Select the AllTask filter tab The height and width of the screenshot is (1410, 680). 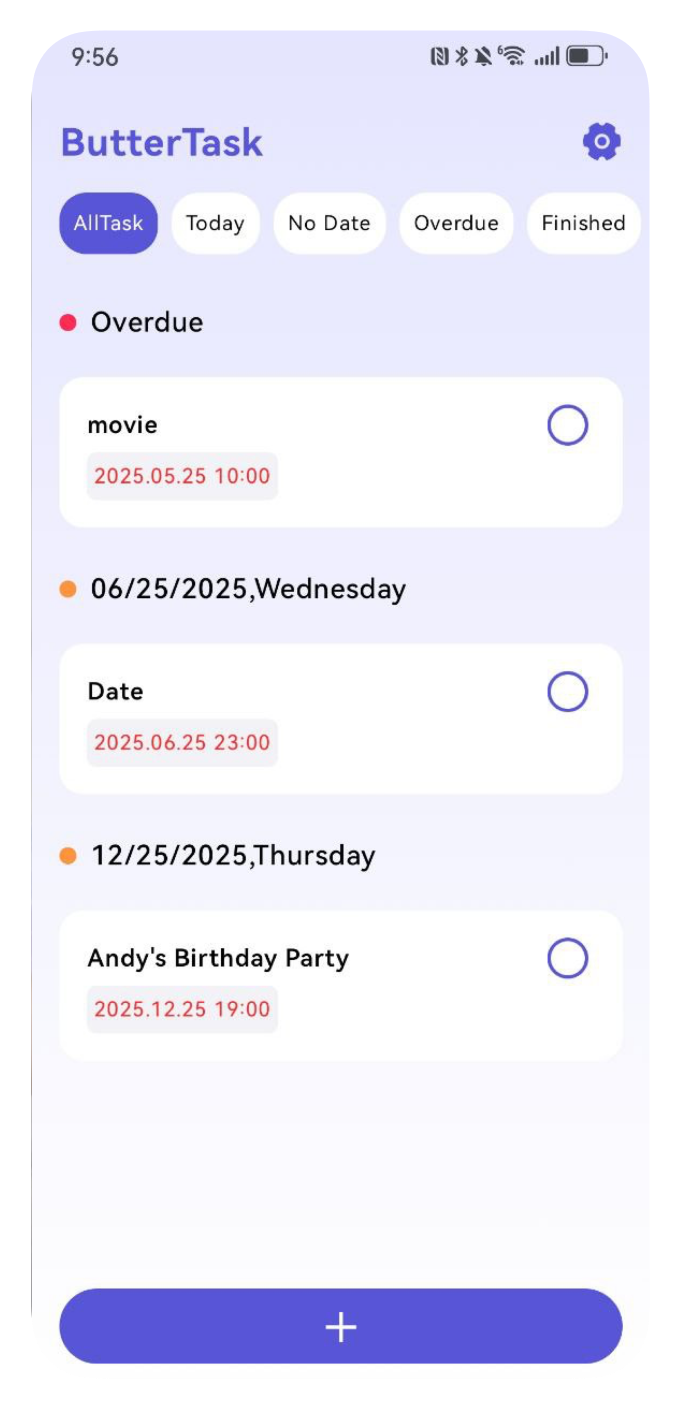[x=108, y=223]
